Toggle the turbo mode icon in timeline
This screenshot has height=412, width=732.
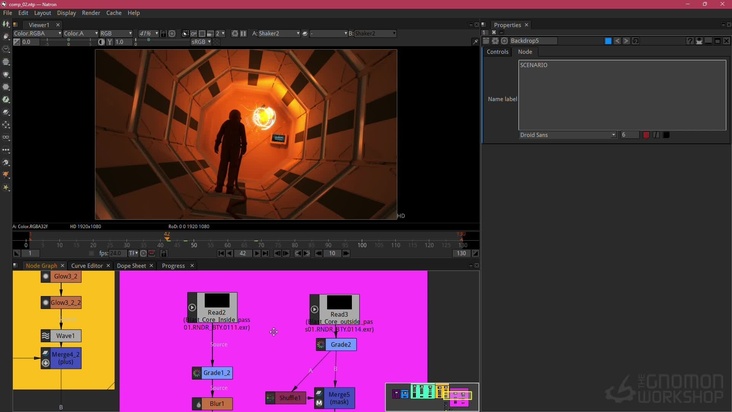click(x=151, y=253)
